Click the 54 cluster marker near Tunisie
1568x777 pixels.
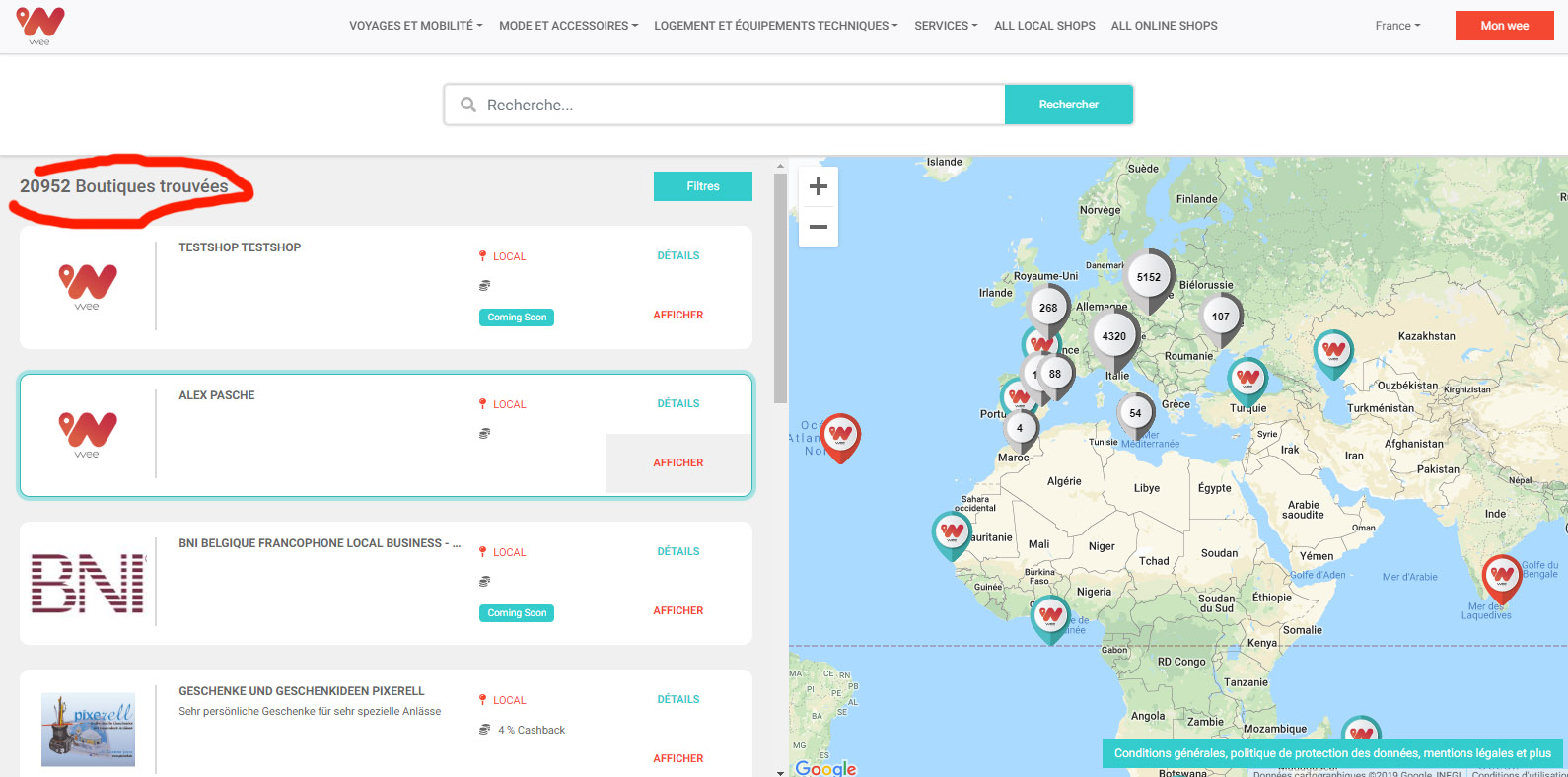(x=1135, y=413)
